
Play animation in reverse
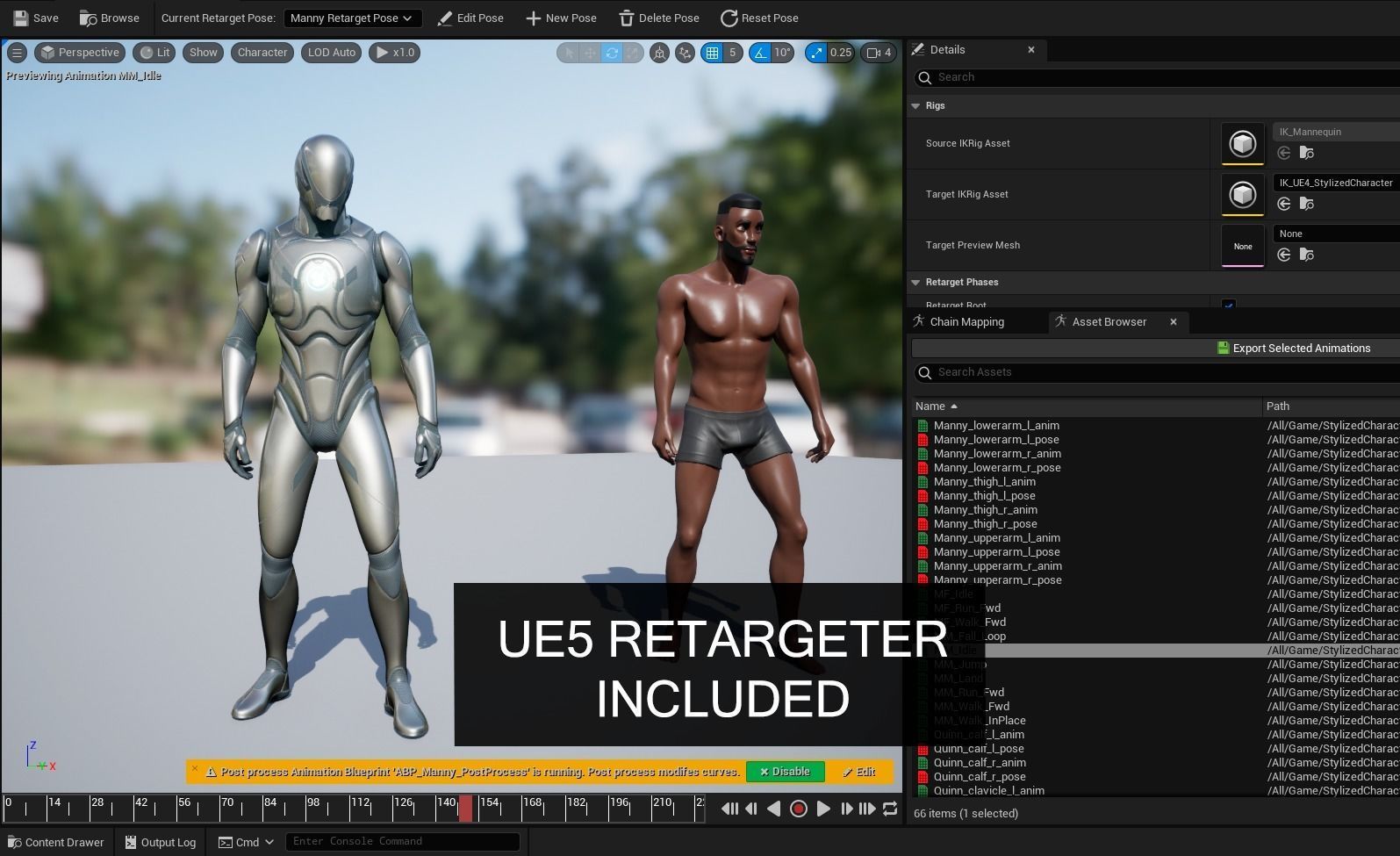point(773,809)
